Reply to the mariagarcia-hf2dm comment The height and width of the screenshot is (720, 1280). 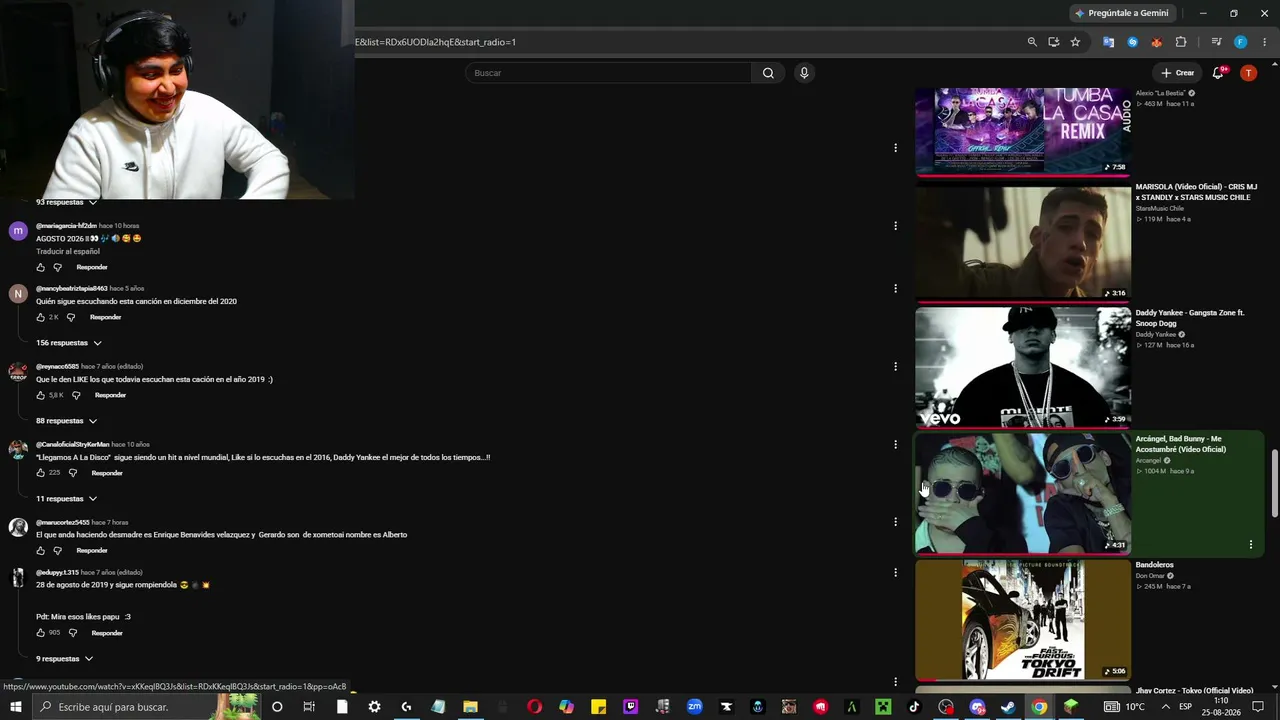coord(92,267)
